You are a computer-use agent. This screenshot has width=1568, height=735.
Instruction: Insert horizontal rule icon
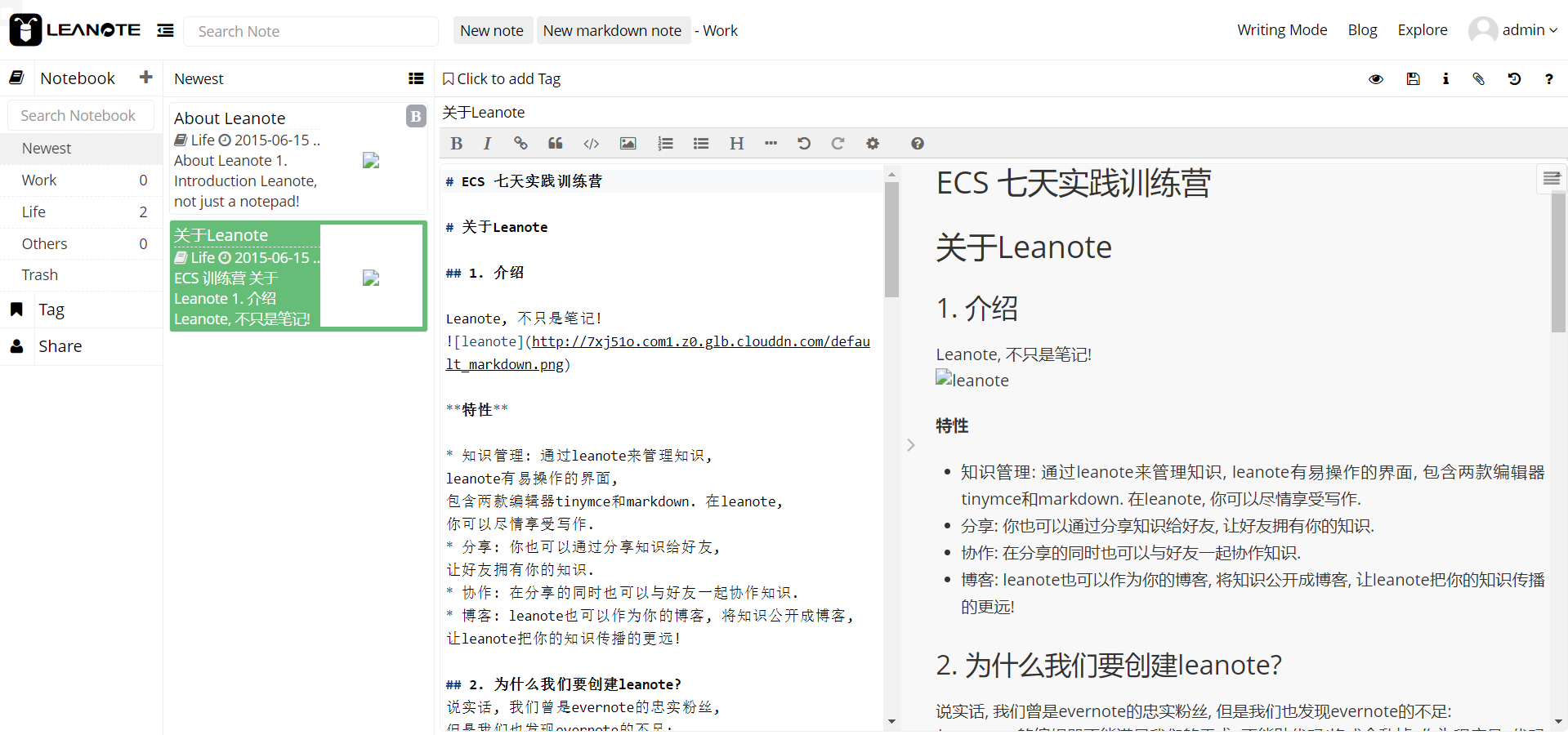[771, 144]
